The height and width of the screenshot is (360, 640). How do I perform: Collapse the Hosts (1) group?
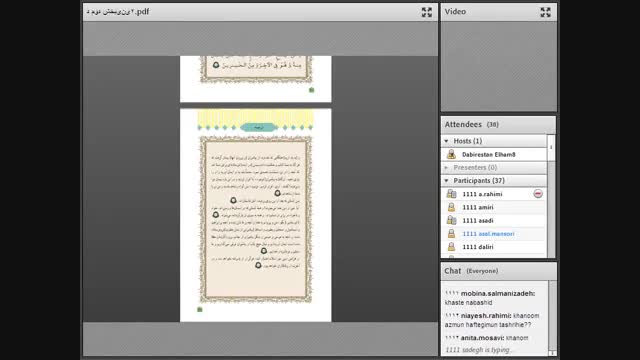446,141
